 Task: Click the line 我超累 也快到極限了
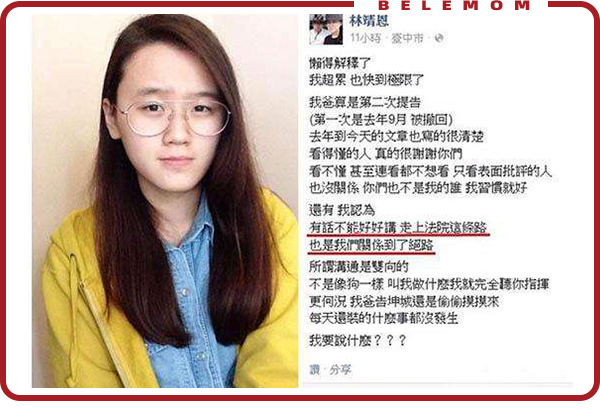[366, 80]
